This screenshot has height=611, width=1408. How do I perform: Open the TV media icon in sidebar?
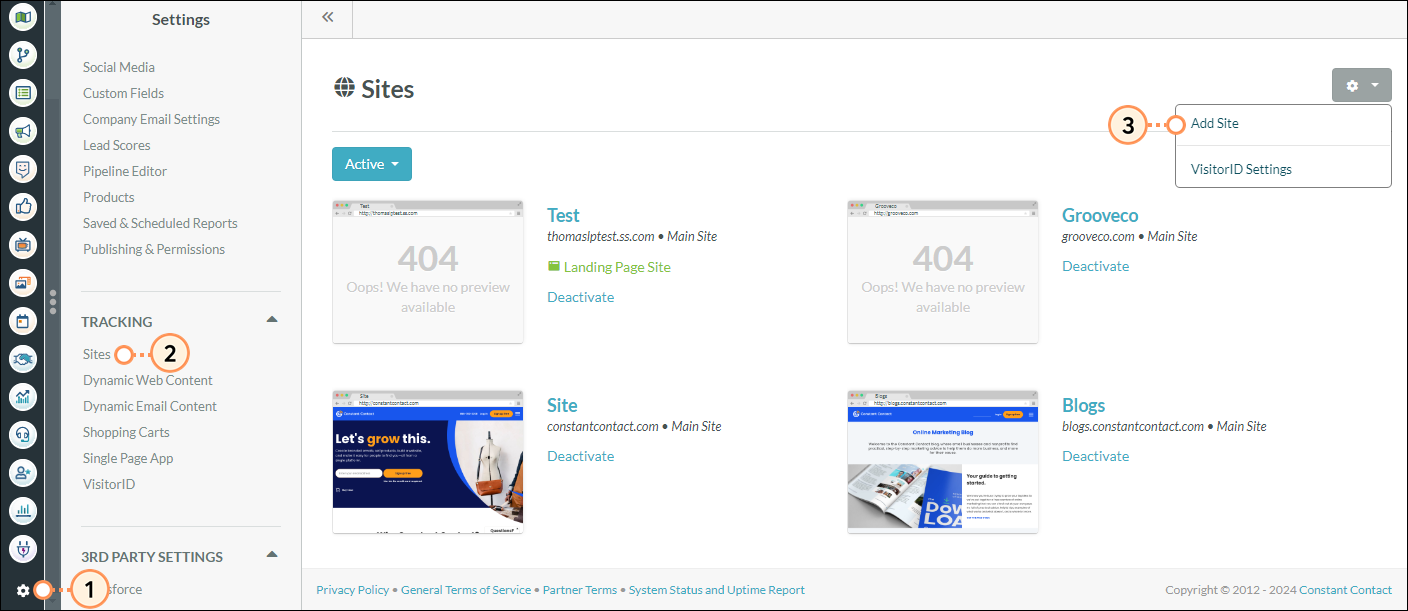[23, 245]
